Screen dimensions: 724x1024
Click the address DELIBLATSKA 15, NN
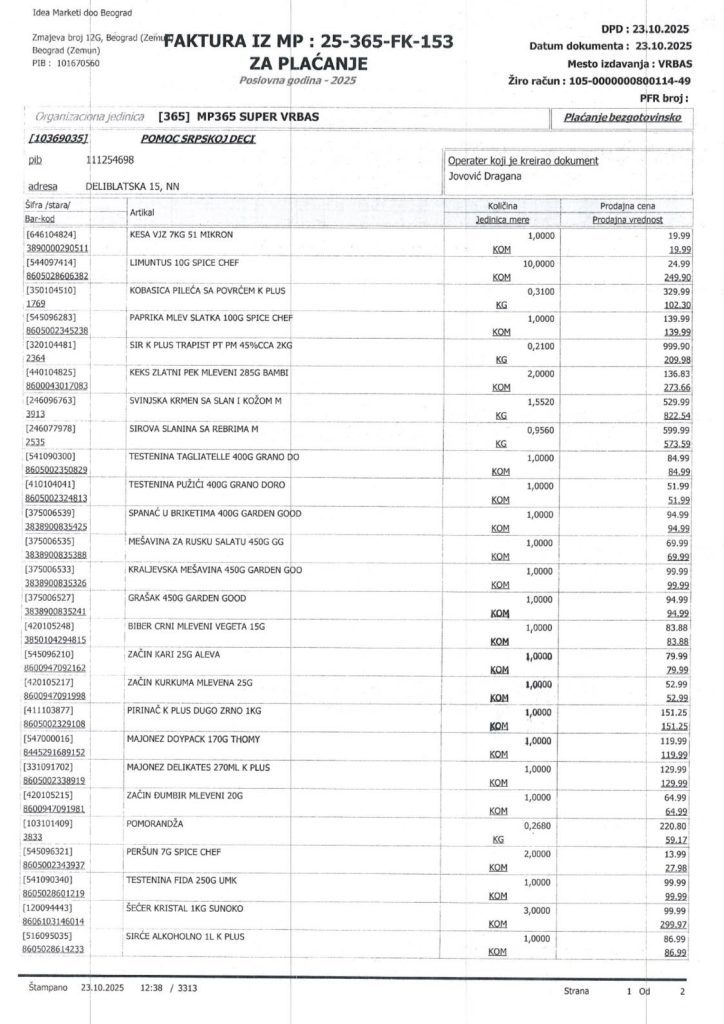pos(134,186)
